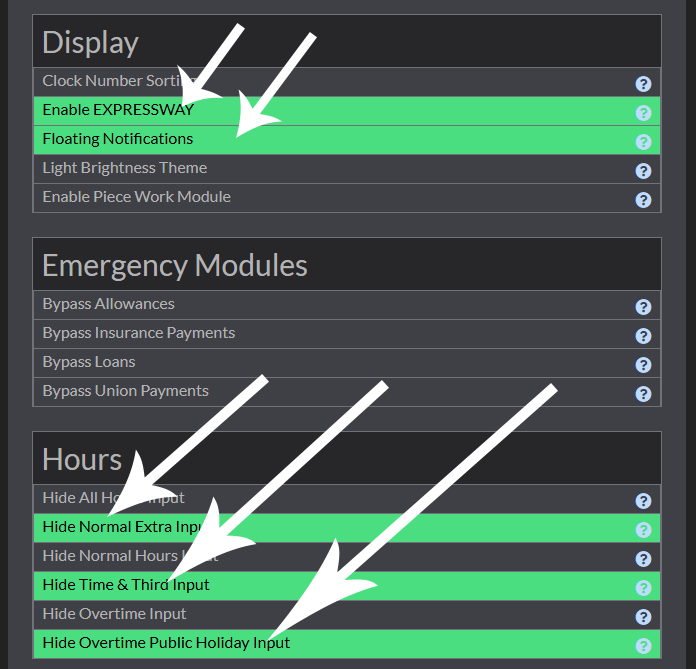Show help for Bypass Loans
Image resolution: width=696 pixels, height=669 pixels.
(643, 365)
